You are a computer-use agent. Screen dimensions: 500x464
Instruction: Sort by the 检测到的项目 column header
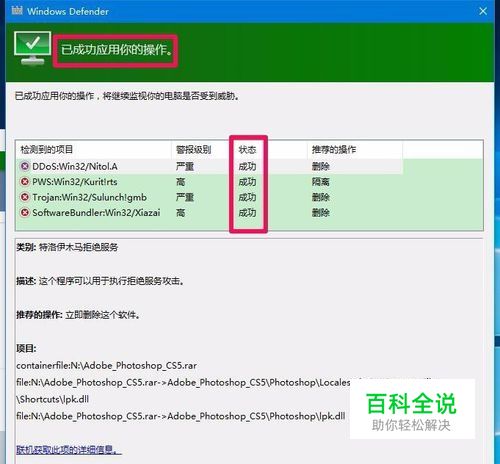pos(94,150)
